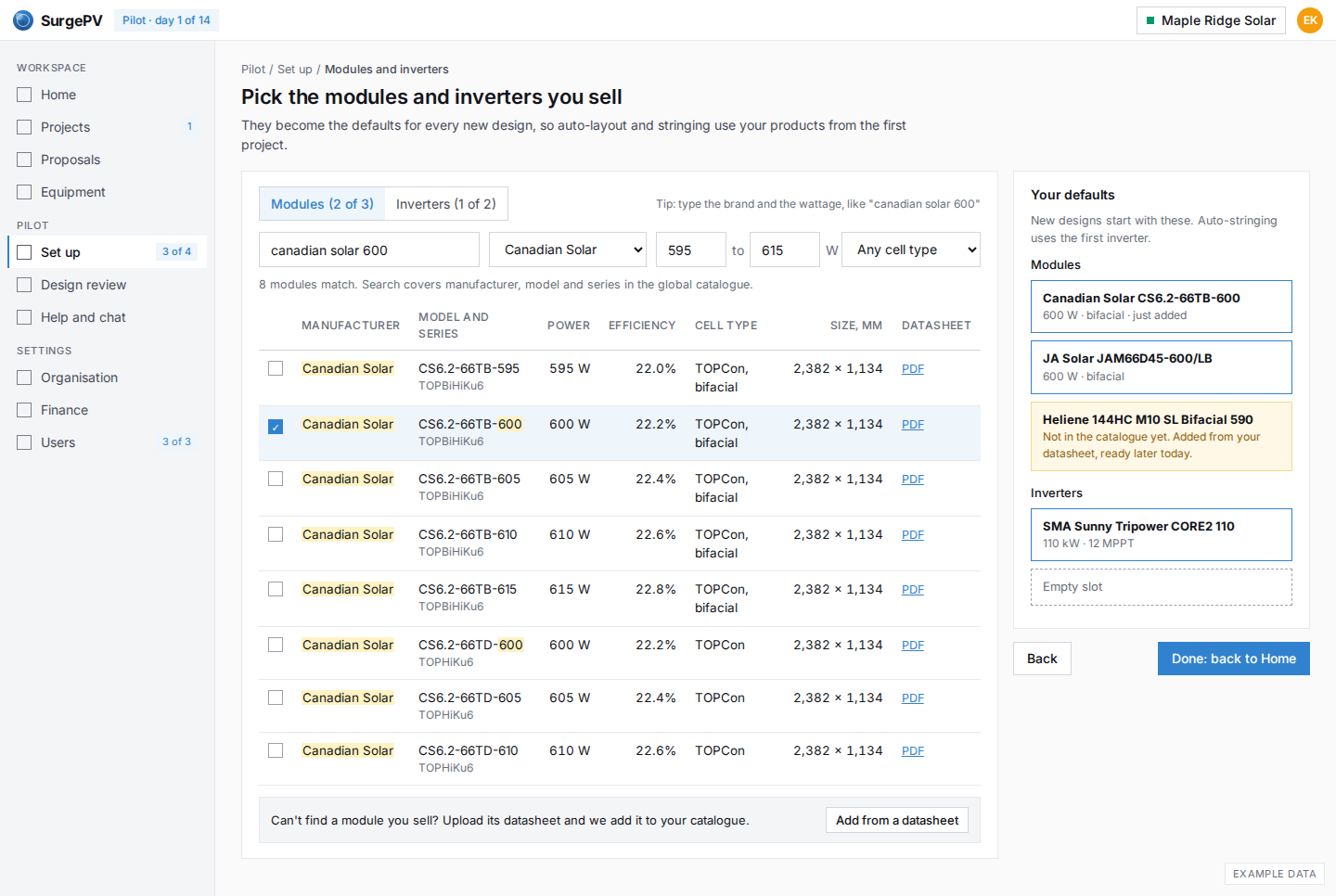Click maximum wattage field 615
The height and width of the screenshot is (896, 1336).
point(785,250)
